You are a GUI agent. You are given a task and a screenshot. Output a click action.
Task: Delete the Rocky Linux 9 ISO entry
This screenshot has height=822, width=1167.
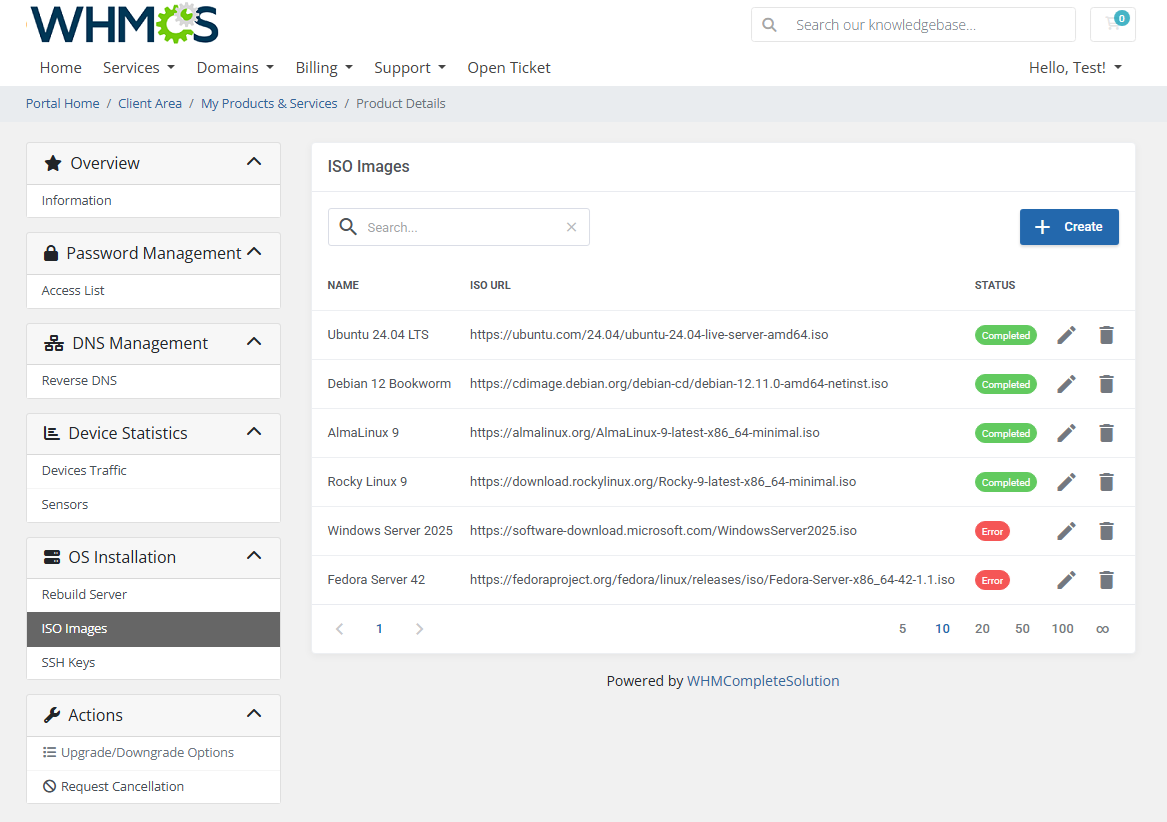point(1107,482)
